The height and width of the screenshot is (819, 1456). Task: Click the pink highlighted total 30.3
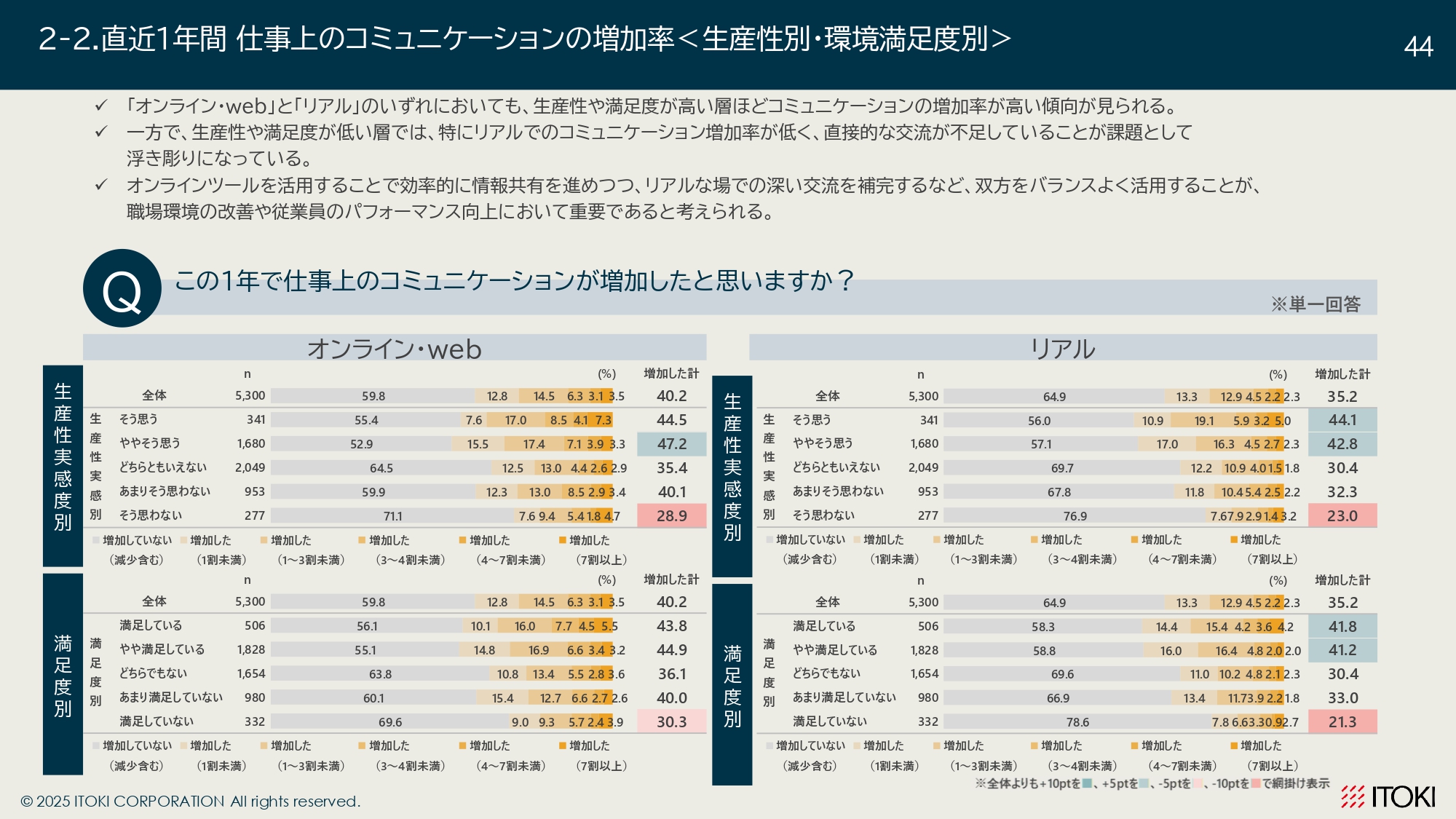[671, 721]
